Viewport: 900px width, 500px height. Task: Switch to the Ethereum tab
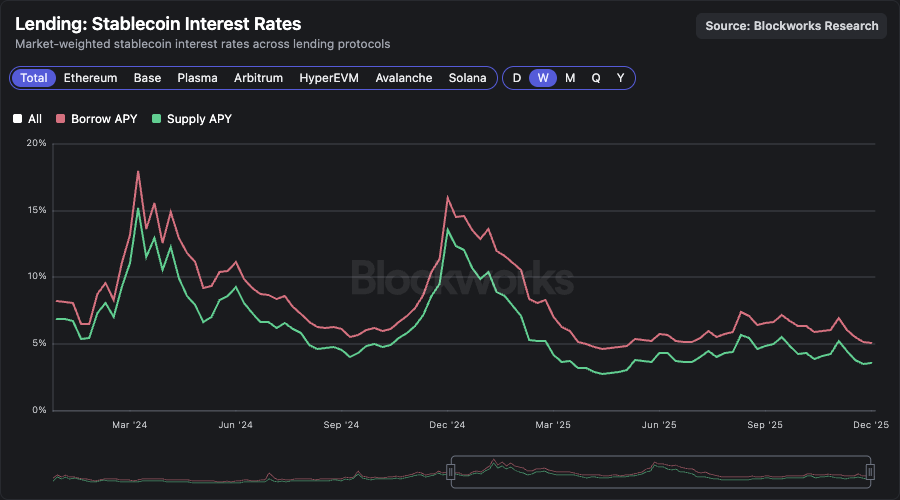(x=90, y=78)
